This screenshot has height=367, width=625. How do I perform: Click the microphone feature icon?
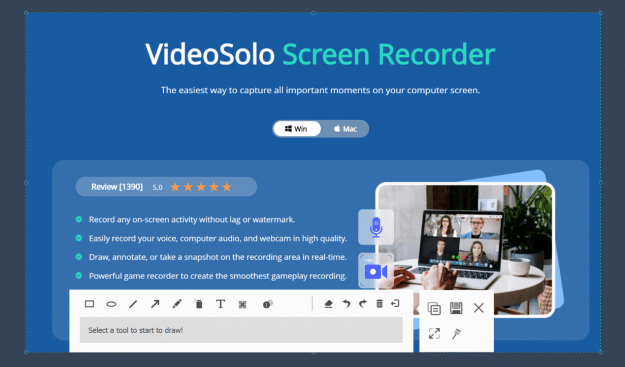click(376, 227)
